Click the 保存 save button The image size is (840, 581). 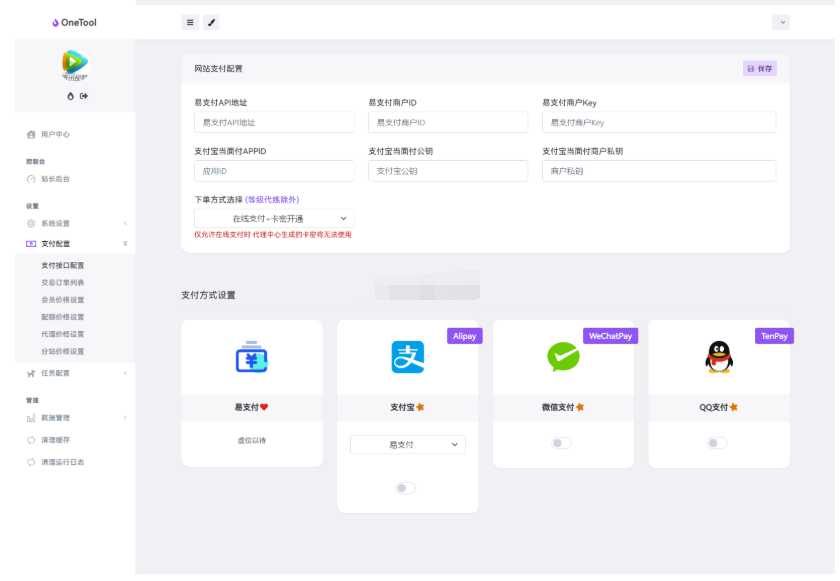pyautogui.click(x=760, y=68)
